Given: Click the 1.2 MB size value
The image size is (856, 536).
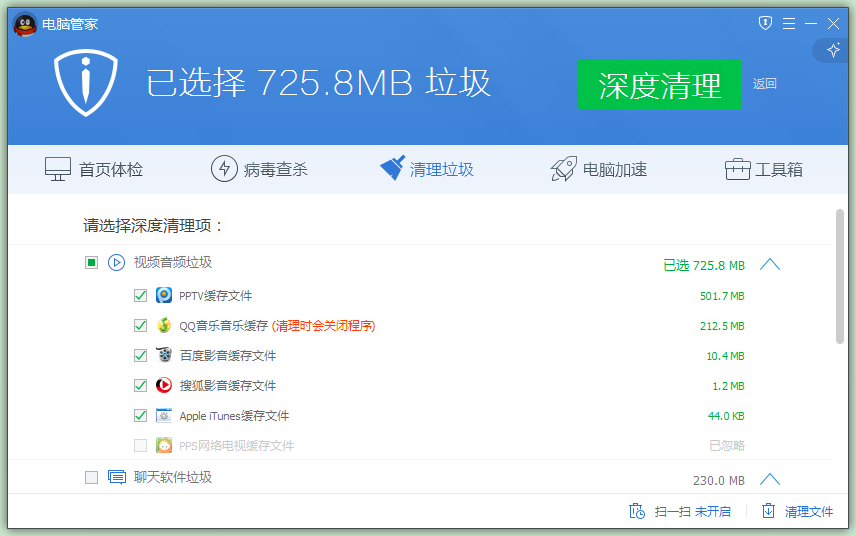Looking at the screenshot, I should (728, 386).
